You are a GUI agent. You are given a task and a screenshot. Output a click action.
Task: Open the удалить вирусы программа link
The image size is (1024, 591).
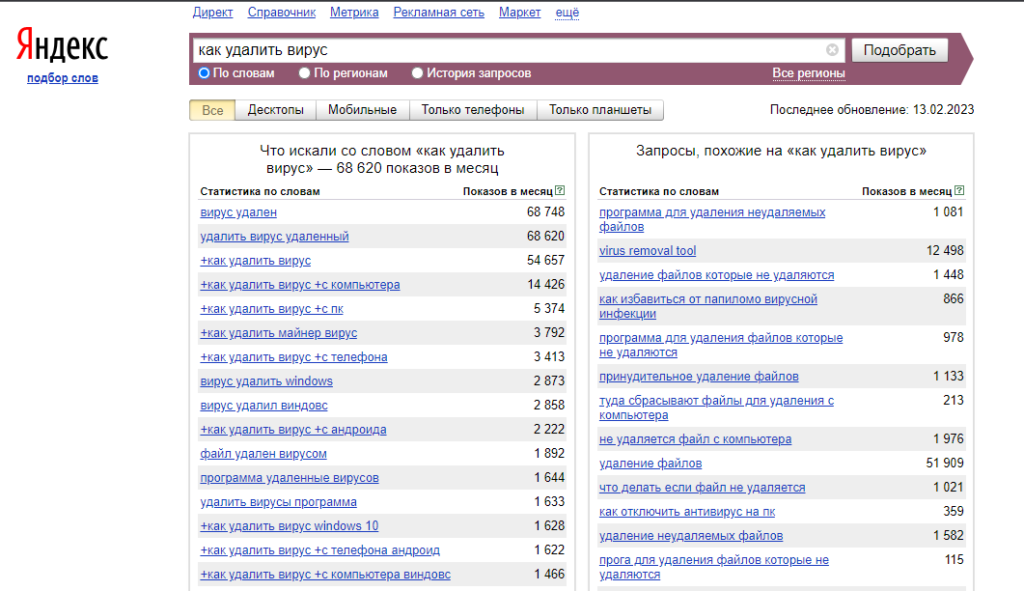coord(278,502)
